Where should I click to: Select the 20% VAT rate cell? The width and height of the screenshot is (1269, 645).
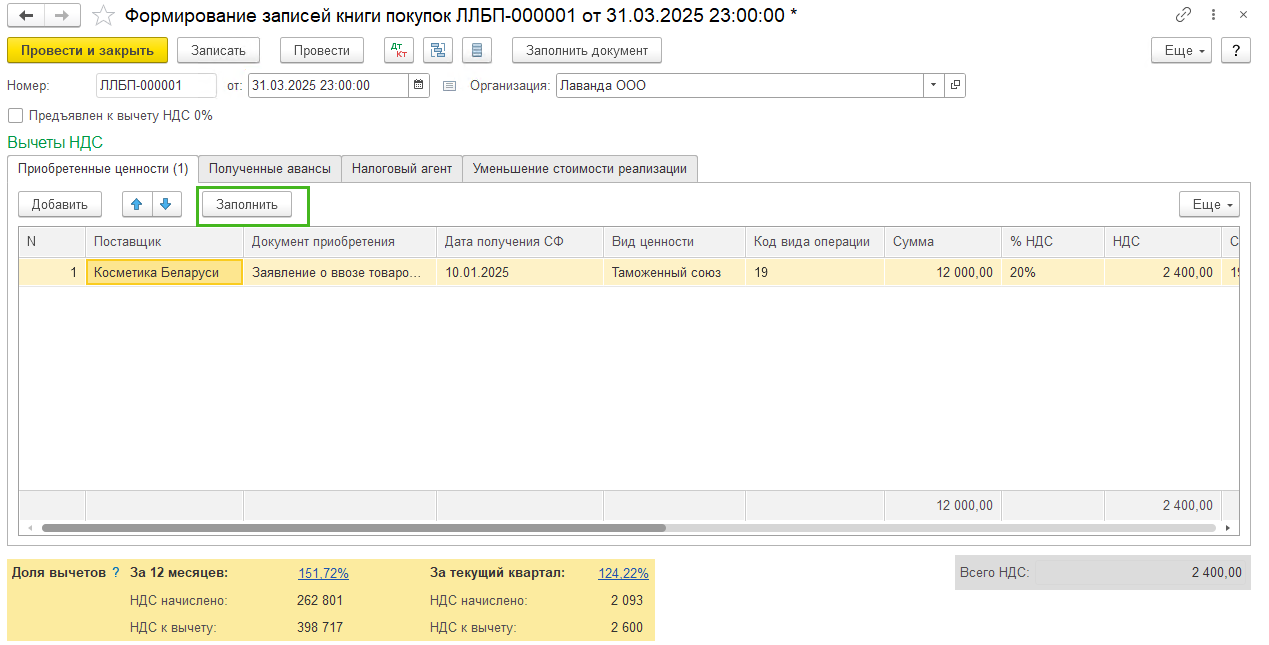[x=1053, y=272]
